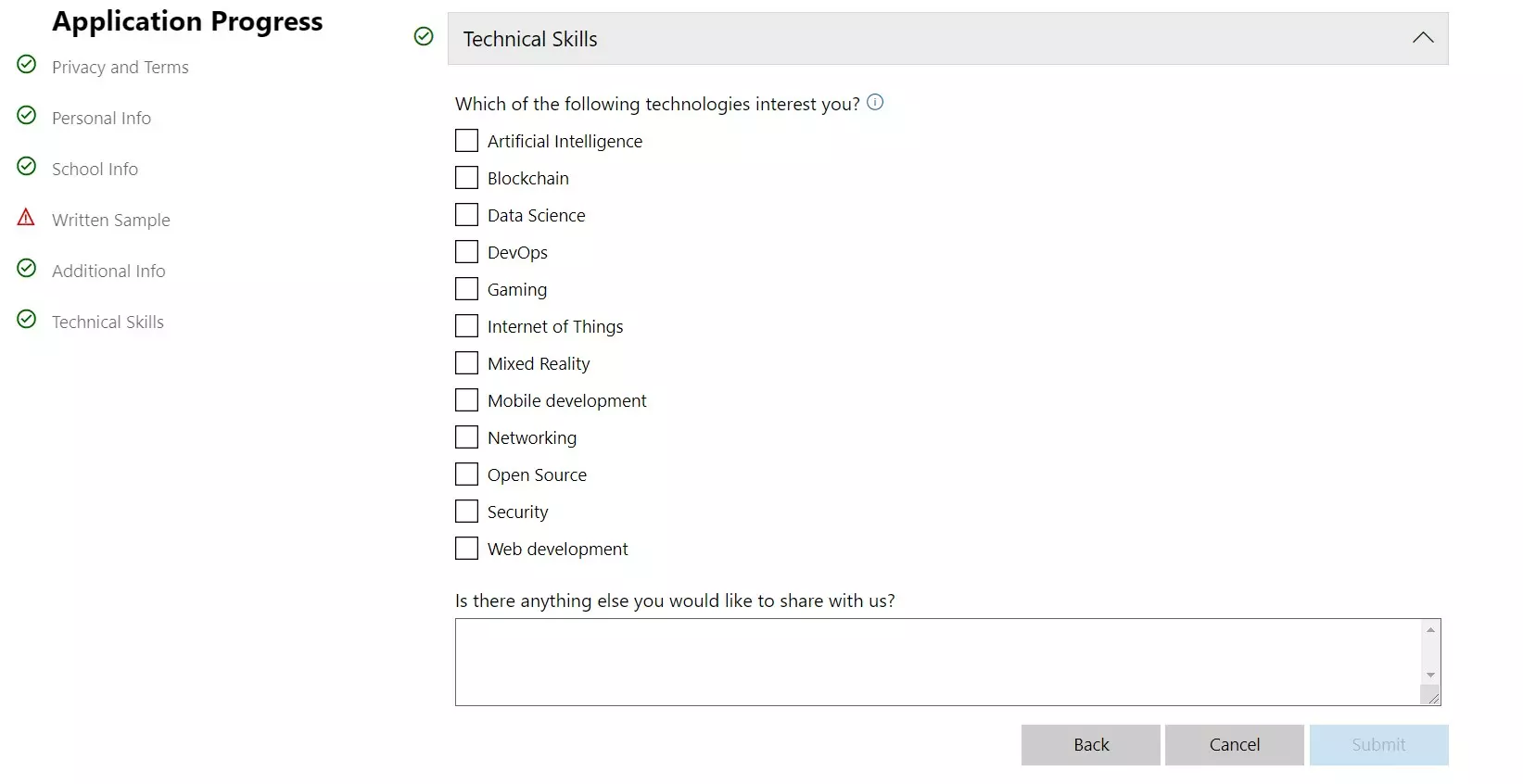Viewport: 1523px width, 784px height.
Task: Click the red warning icon by Written Sample
Action: click(x=26, y=217)
